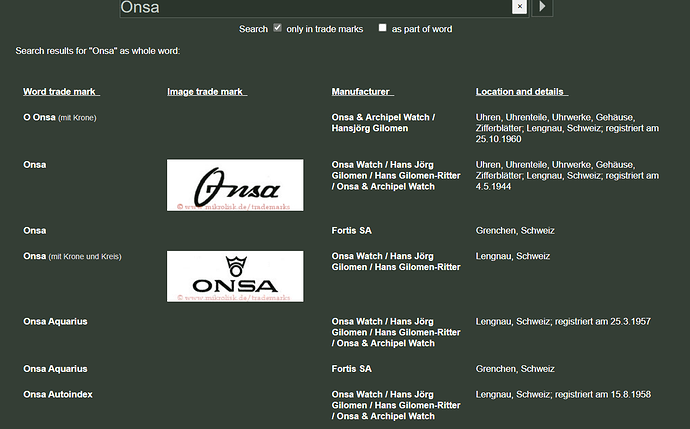The height and width of the screenshot is (429, 690).
Task: Click details registered am 4.5.1944
Action: [x=567, y=176]
